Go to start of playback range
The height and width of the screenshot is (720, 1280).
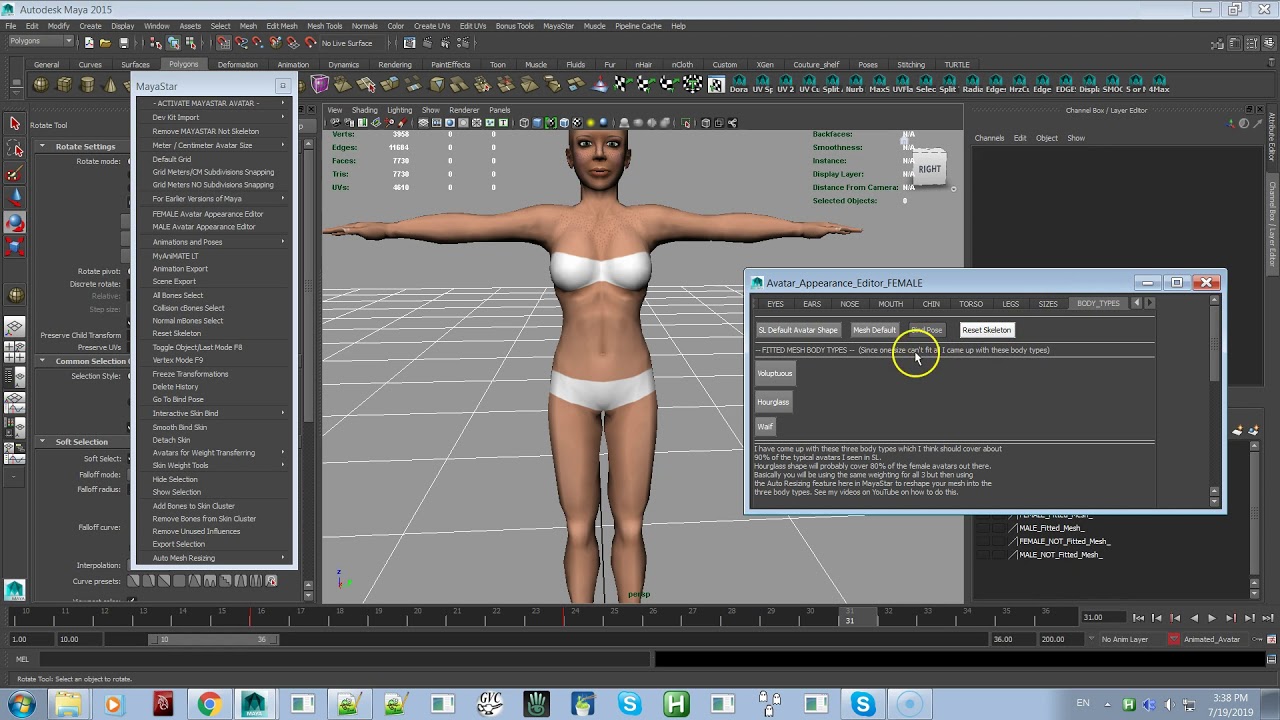[1138, 618]
